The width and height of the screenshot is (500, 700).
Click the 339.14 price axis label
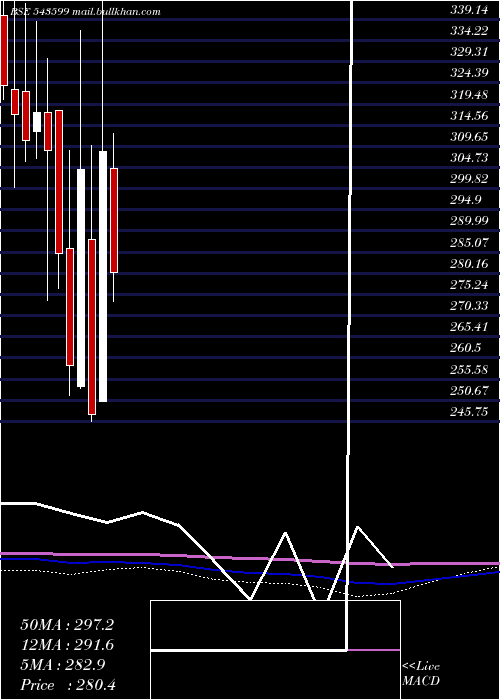[469, 10]
